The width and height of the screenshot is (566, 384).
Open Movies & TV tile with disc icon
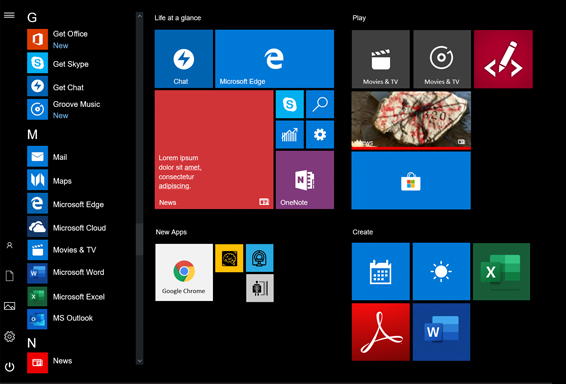pos(442,59)
